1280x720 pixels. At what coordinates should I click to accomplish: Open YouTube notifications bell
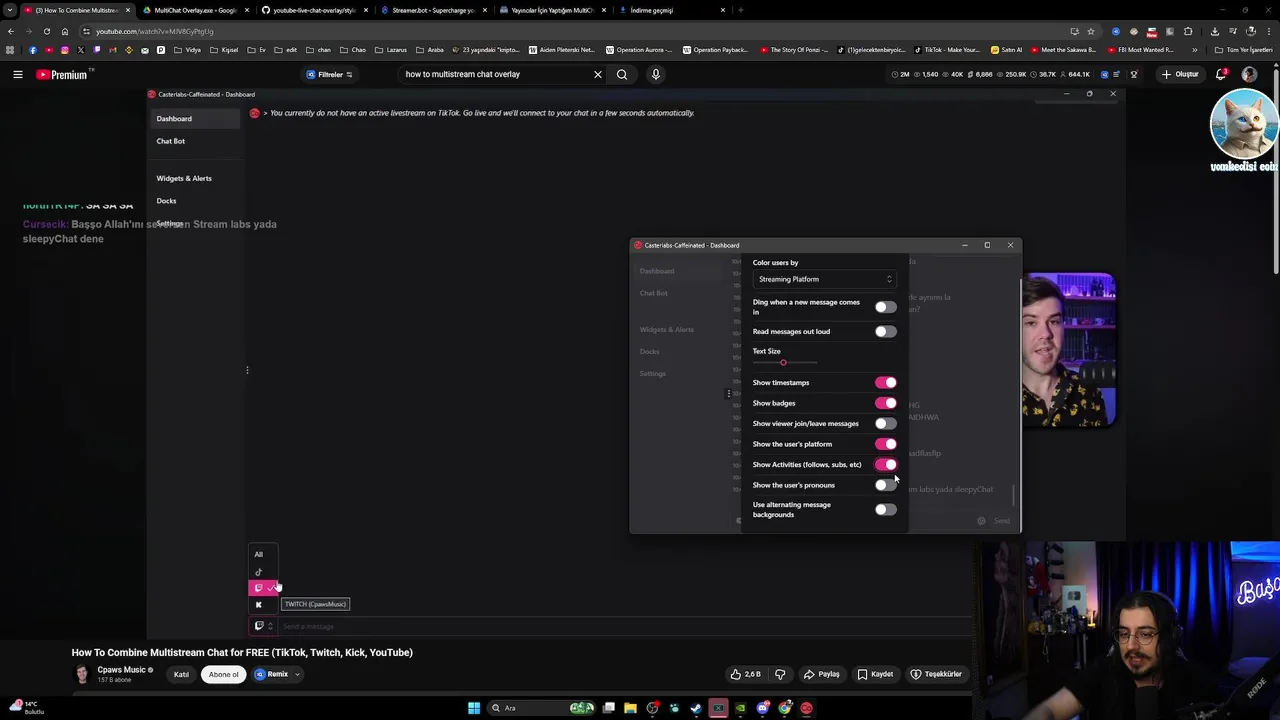1222,74
